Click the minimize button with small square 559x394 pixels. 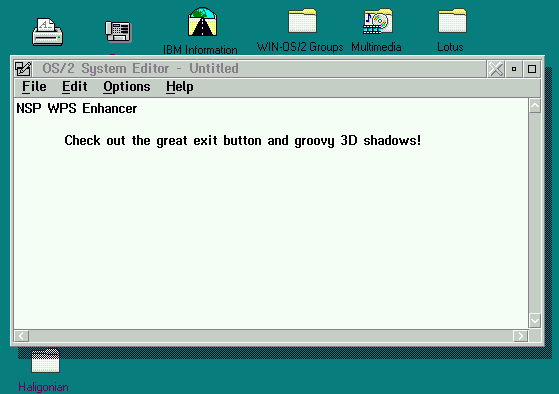[514, 69]
